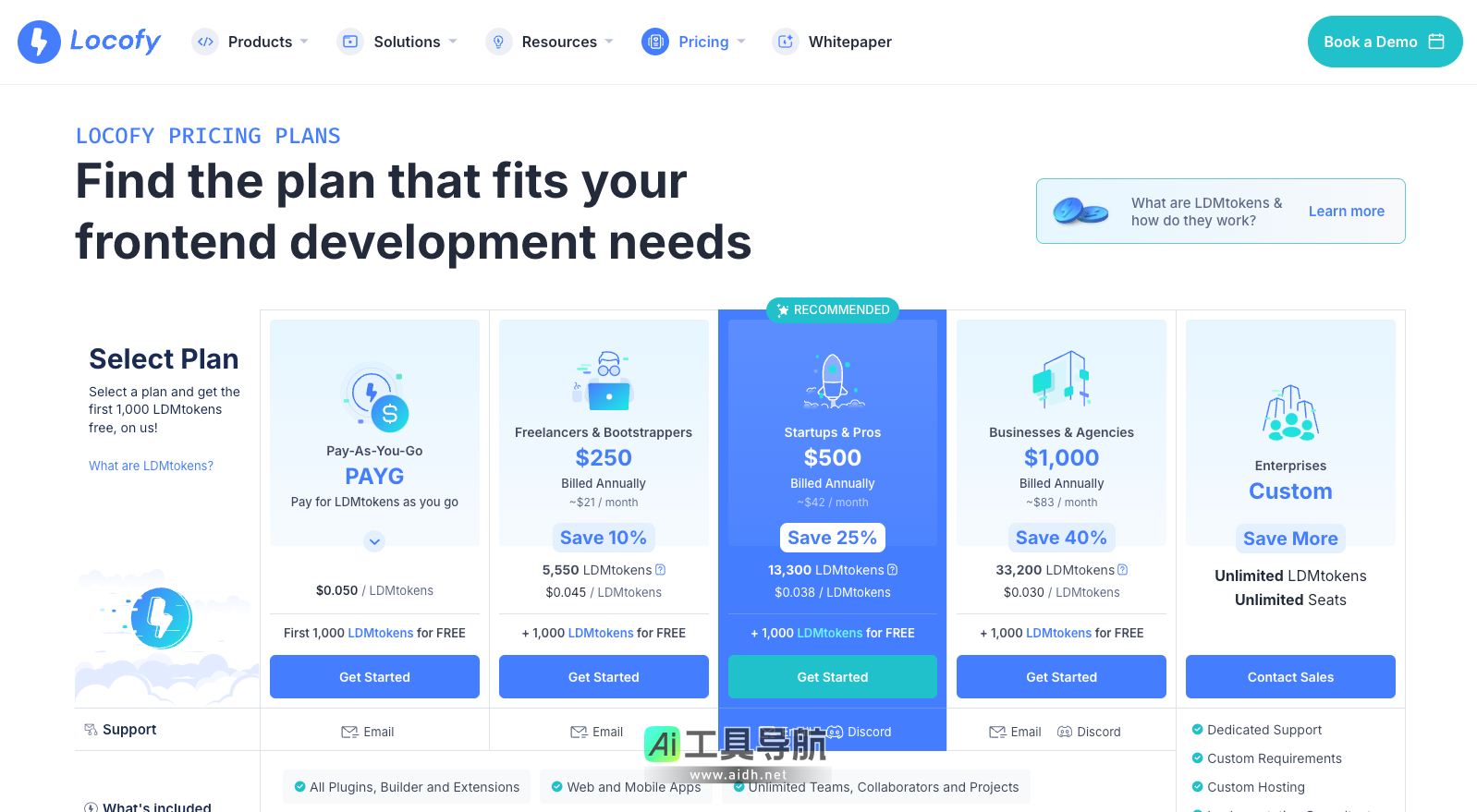Click the Enterprises plan illustration
Viewport: 1477px width, 812px height.
coord(1290,412)
